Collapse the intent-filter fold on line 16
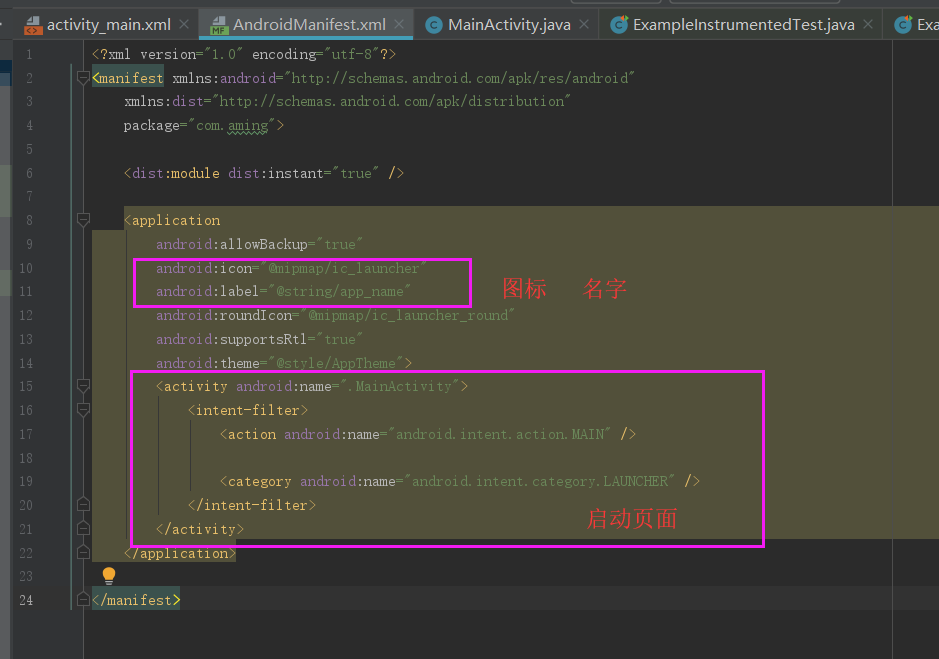 click(83, 410)
